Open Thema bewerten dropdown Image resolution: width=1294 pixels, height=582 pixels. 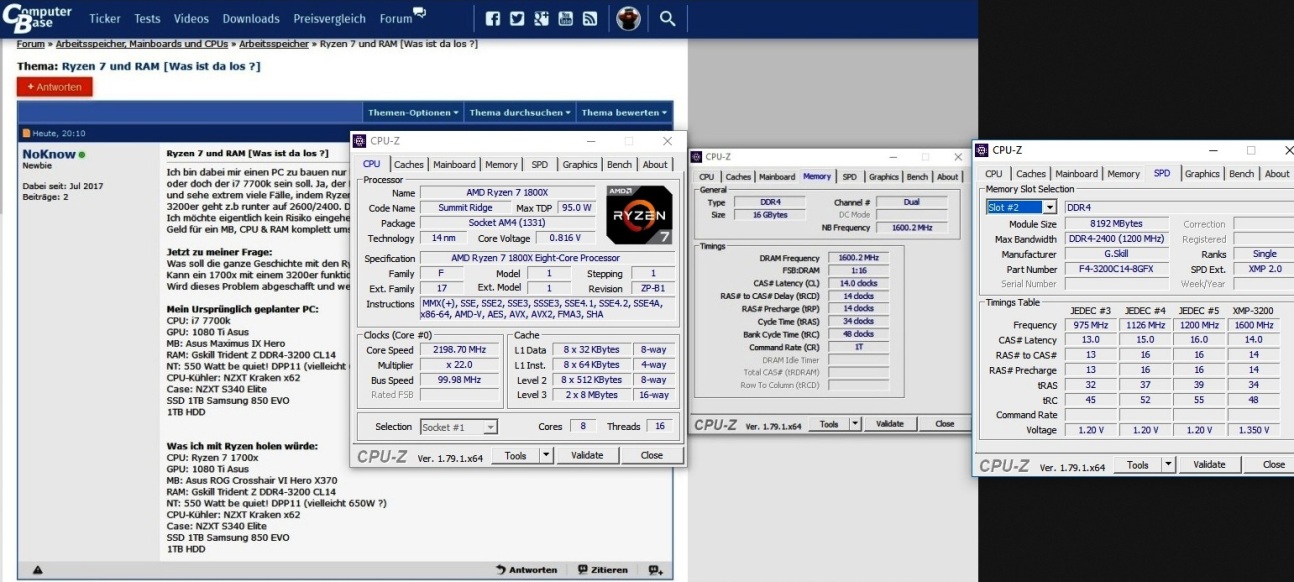coord(624,113)
